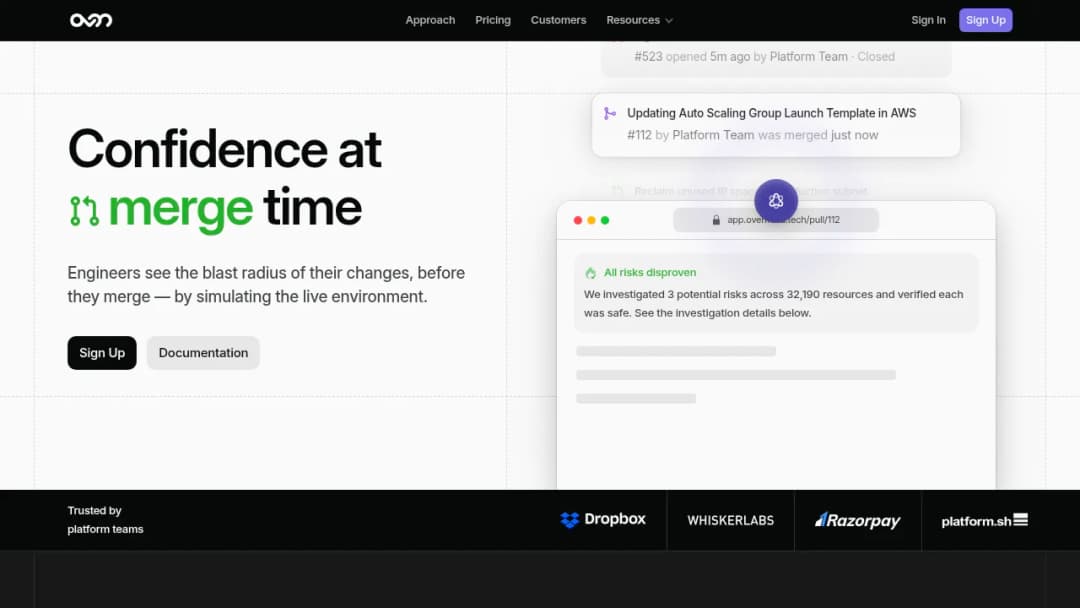The image size is (1080, 608).
Task: Click the Razorpay logo
Action: (858, 521)
